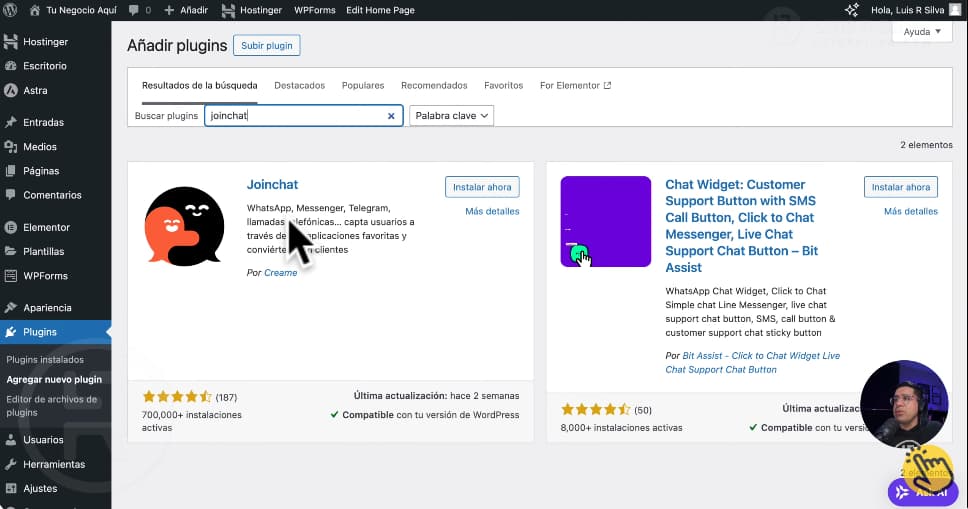Click the WordPress logo in admin bar
Viewport: 968px width, 509px height.
(x=11, y=9)
